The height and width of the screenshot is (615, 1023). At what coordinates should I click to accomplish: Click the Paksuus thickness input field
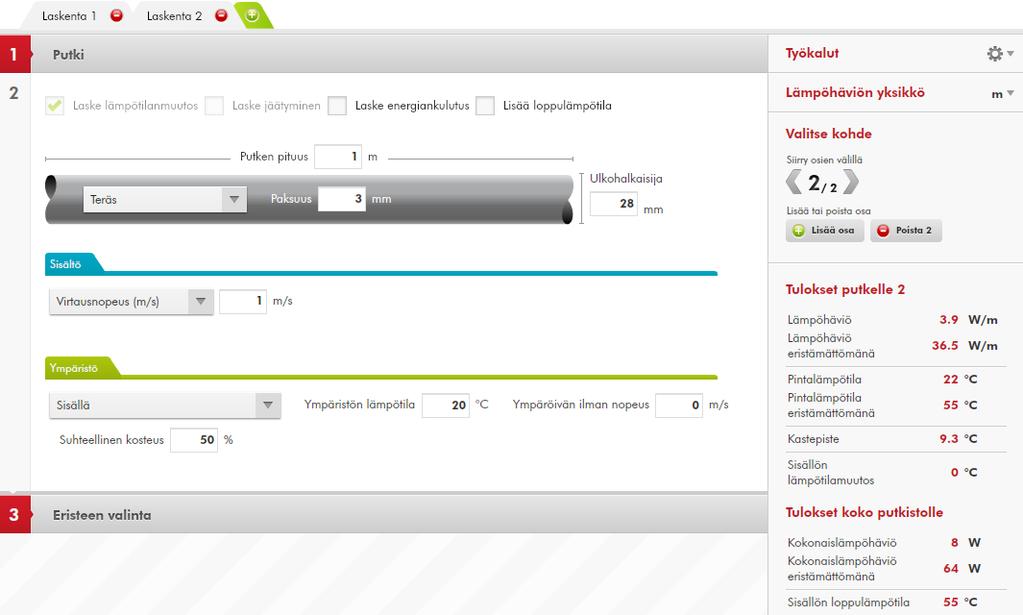point(342,199)
